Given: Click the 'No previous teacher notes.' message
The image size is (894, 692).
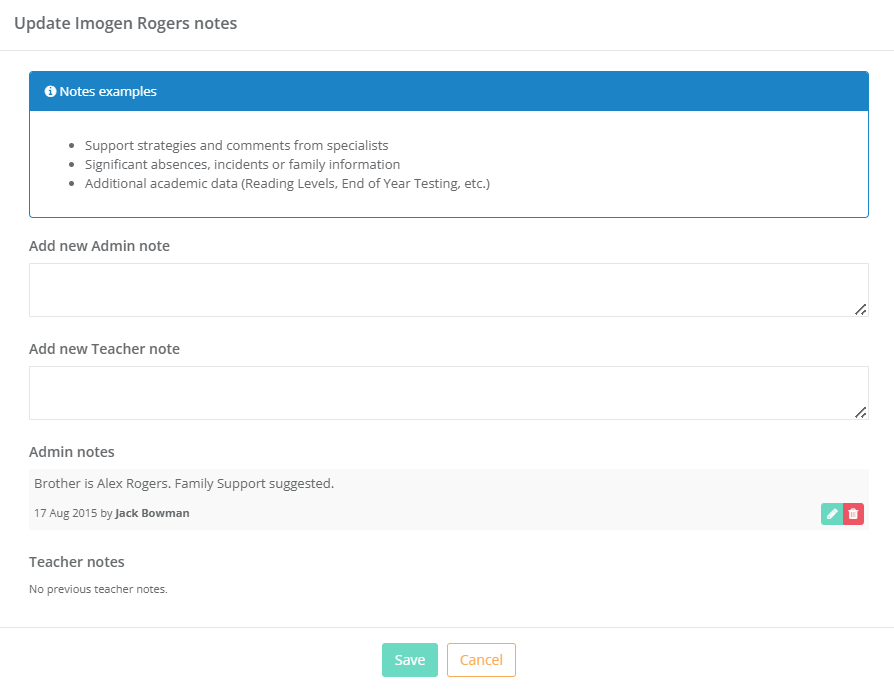Looking at the screenshot, I should pos(98,589).
